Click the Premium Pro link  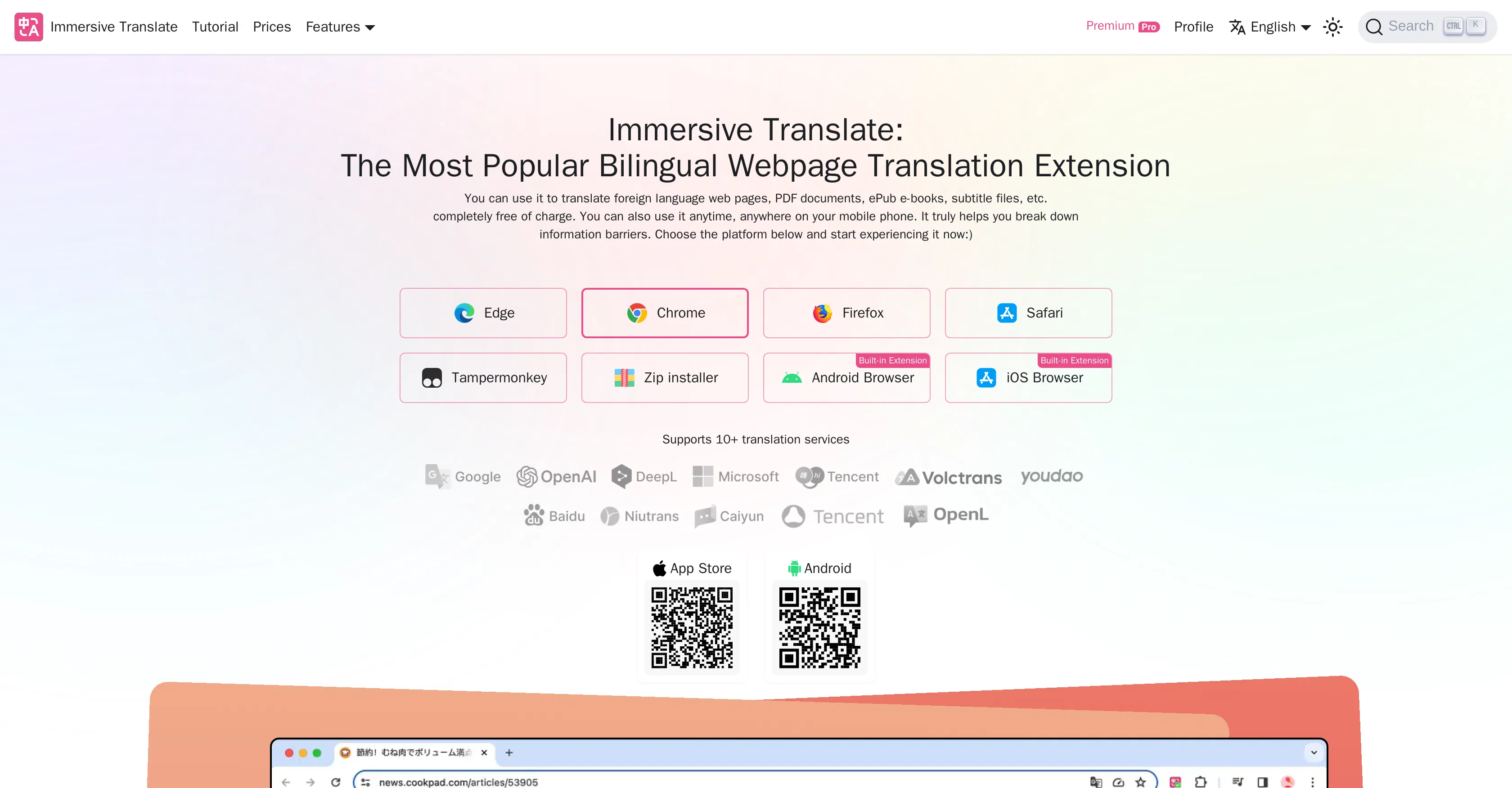point(1122,26)
